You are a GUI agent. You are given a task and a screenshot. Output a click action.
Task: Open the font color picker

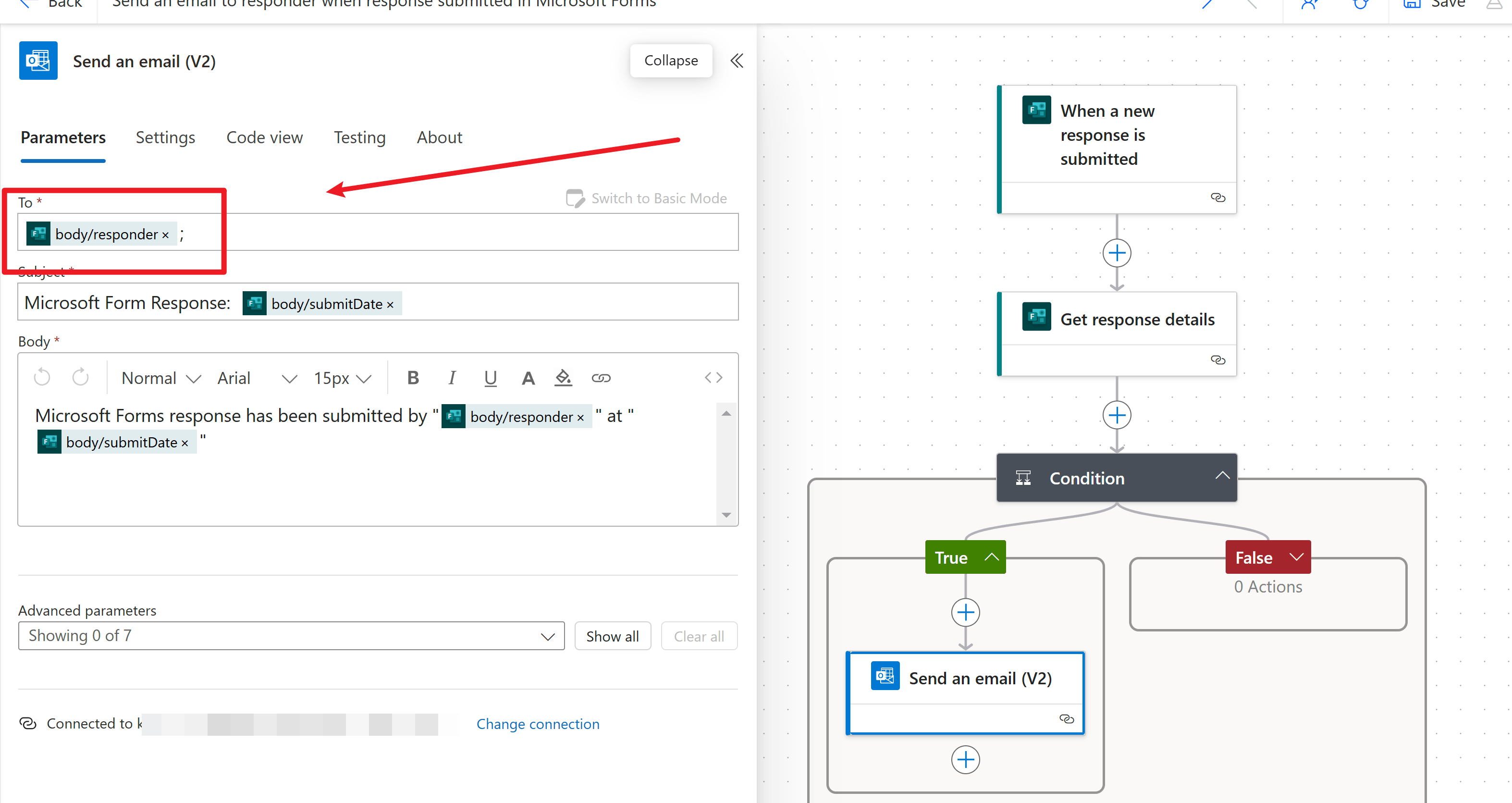(528, 378)
